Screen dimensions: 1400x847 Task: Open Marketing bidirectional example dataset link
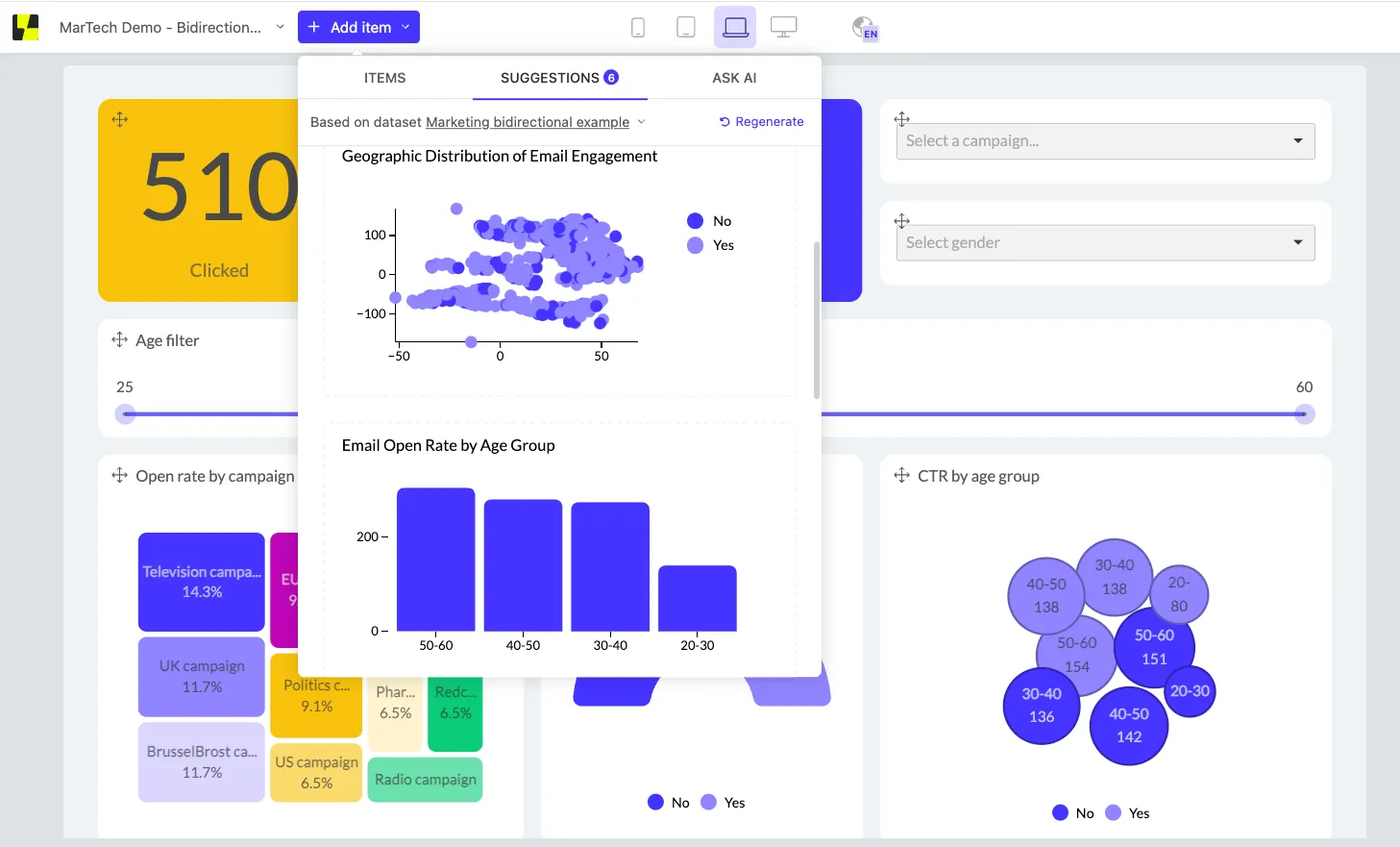point(528,122)
